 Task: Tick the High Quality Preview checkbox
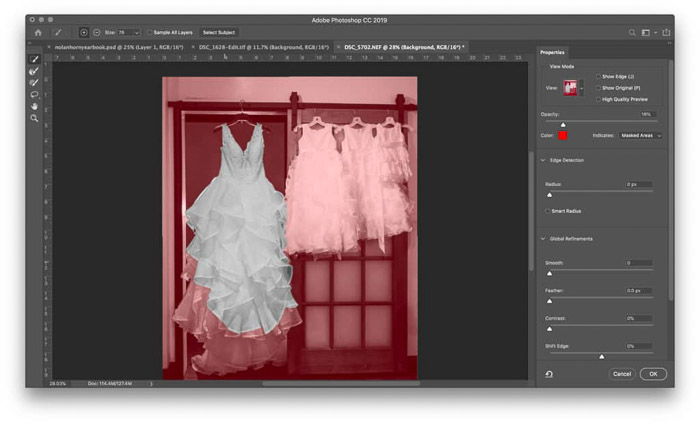(x=598, y=98)
